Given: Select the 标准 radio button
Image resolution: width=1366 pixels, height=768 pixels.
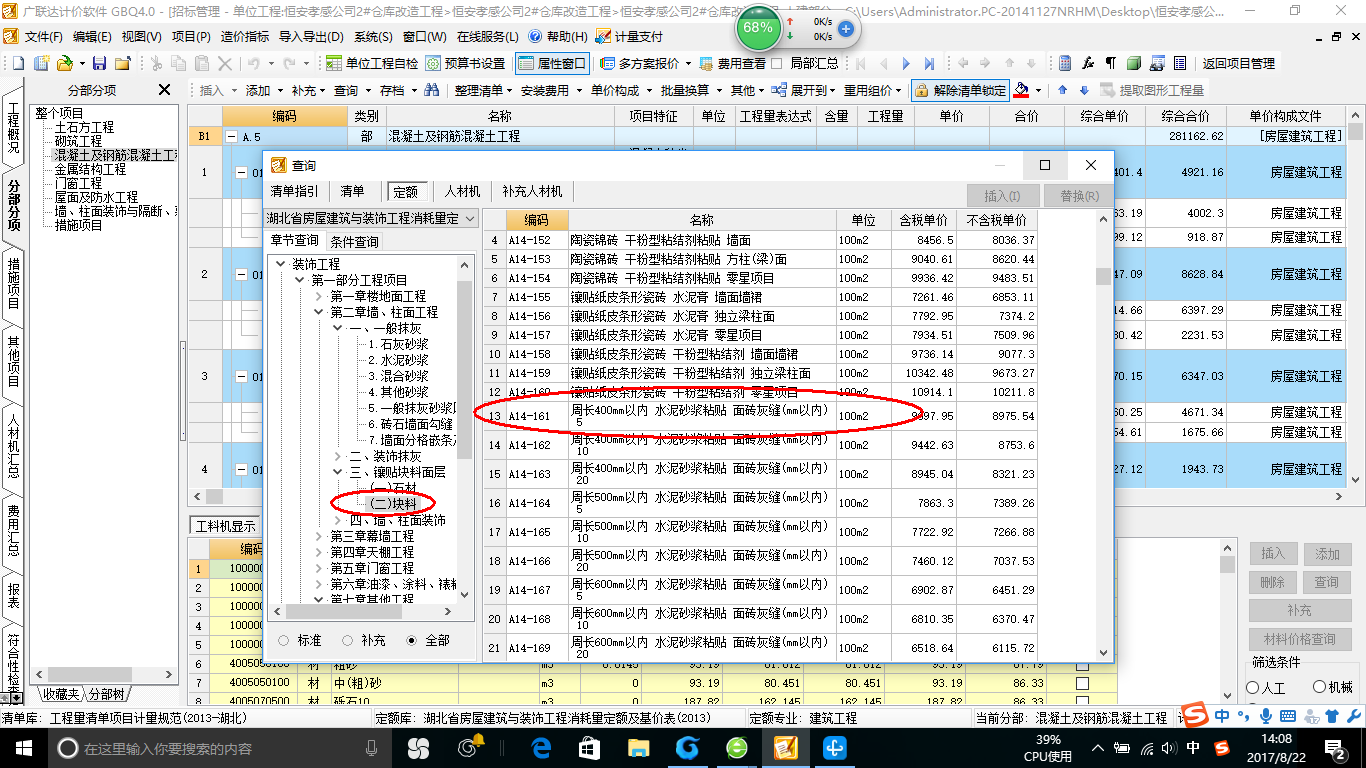Looking at the screenshot, I should pyautogui.click(x=284, y=640).
